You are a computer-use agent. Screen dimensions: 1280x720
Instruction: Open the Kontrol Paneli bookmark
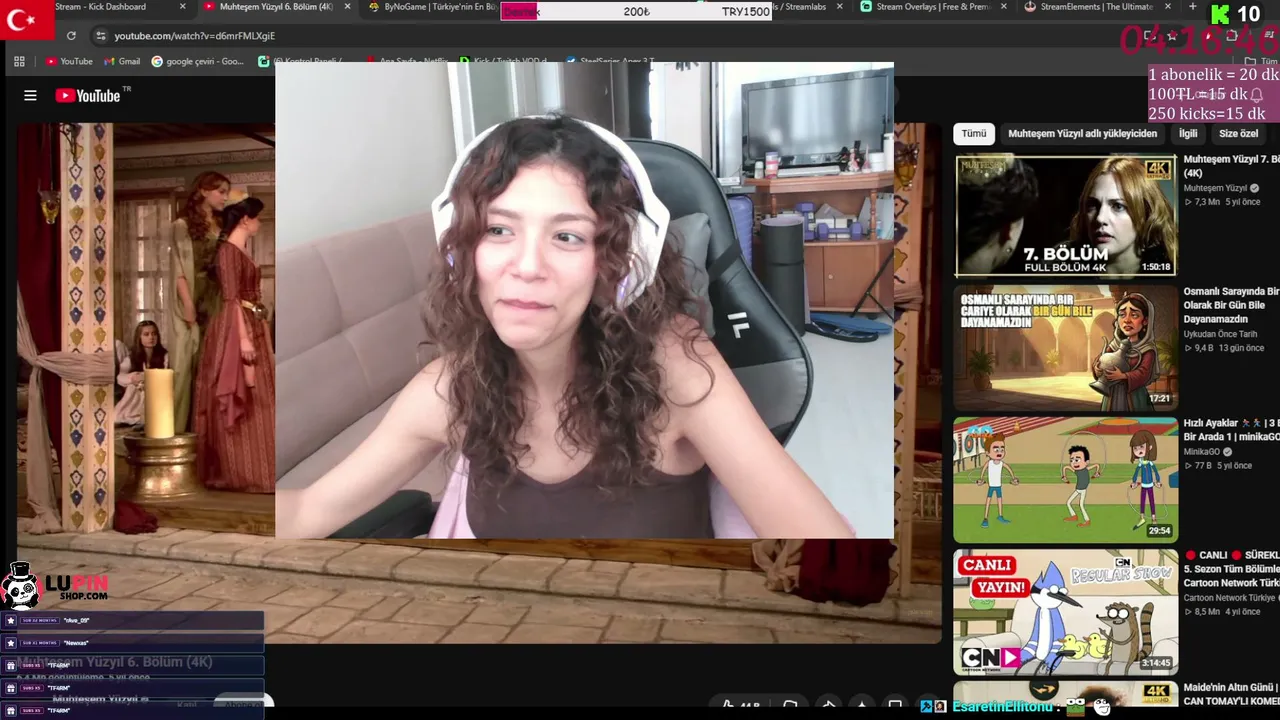tap(300, 61)
